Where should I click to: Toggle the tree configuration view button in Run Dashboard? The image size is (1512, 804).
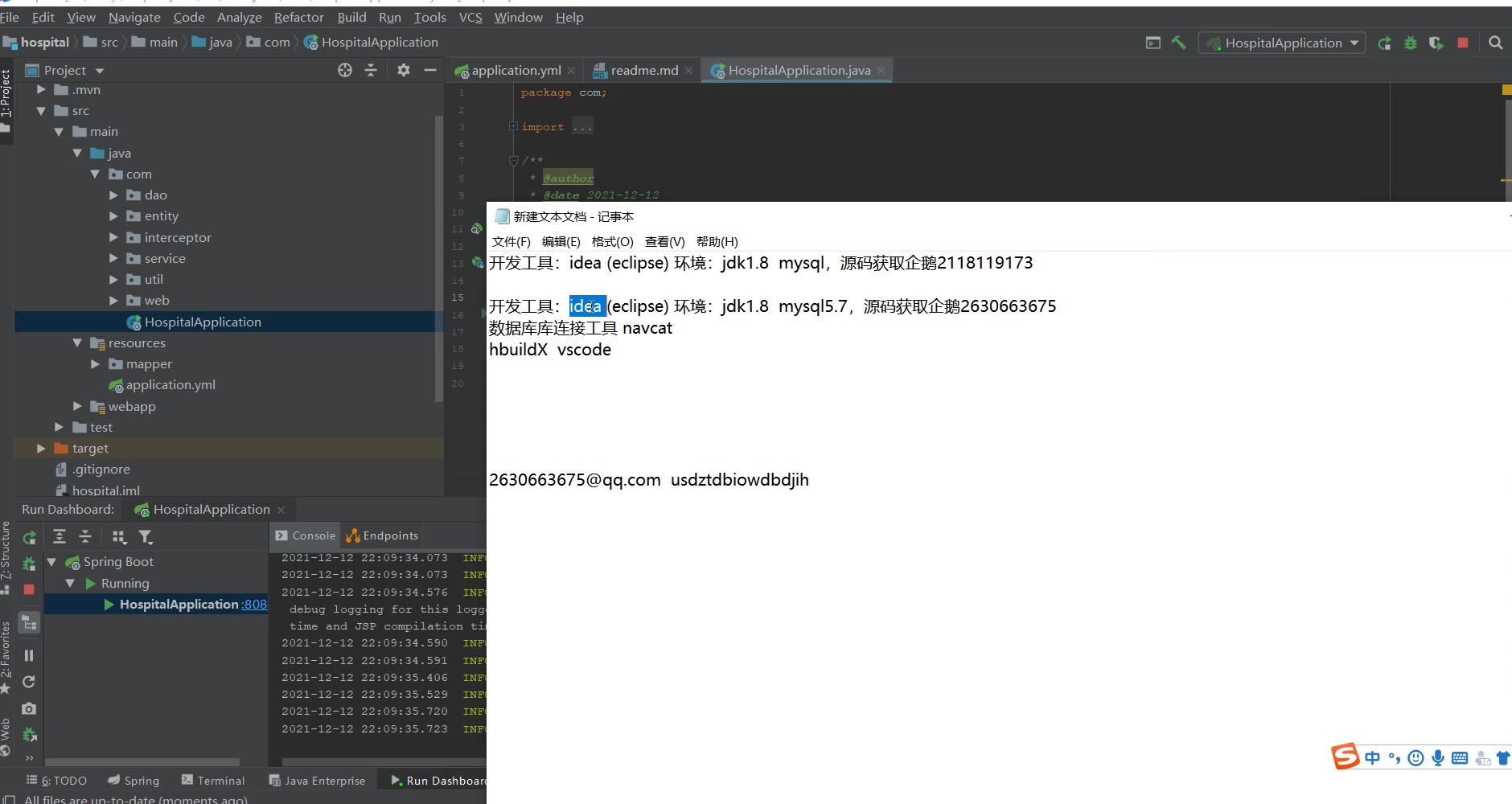point(30,623)
